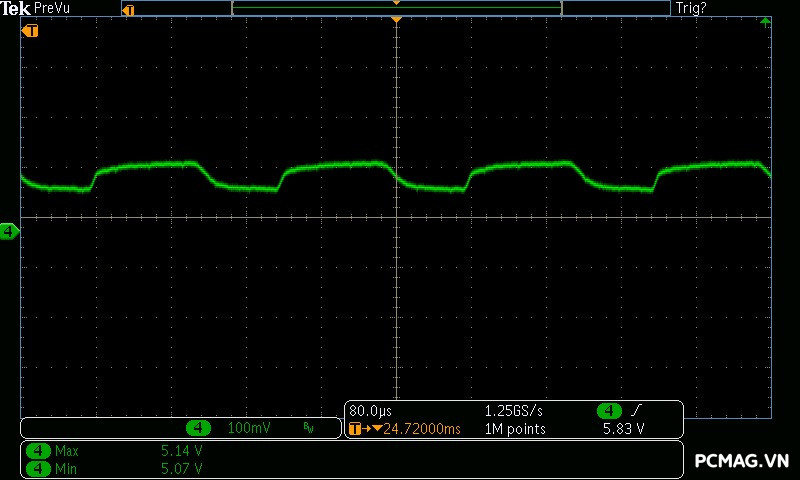Click the orange delay T icon before 24.72000ms
Image resolution: width=800 pixels, height=480 pixels.
point(357,429)
